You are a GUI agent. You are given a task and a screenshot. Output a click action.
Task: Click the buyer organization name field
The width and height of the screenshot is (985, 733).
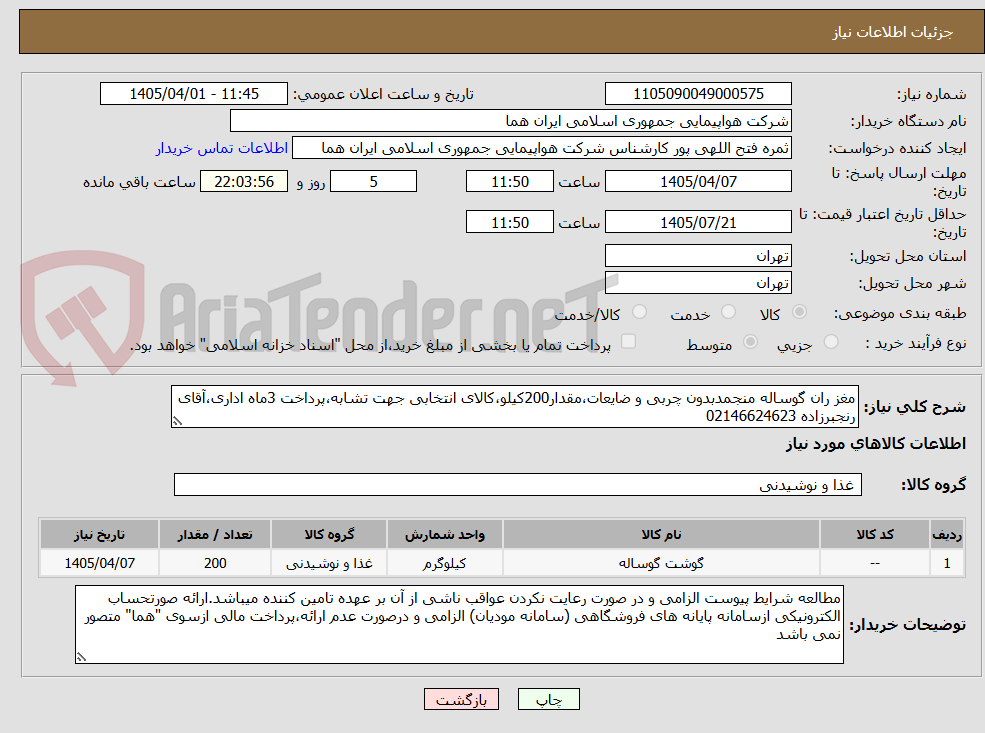511,121
